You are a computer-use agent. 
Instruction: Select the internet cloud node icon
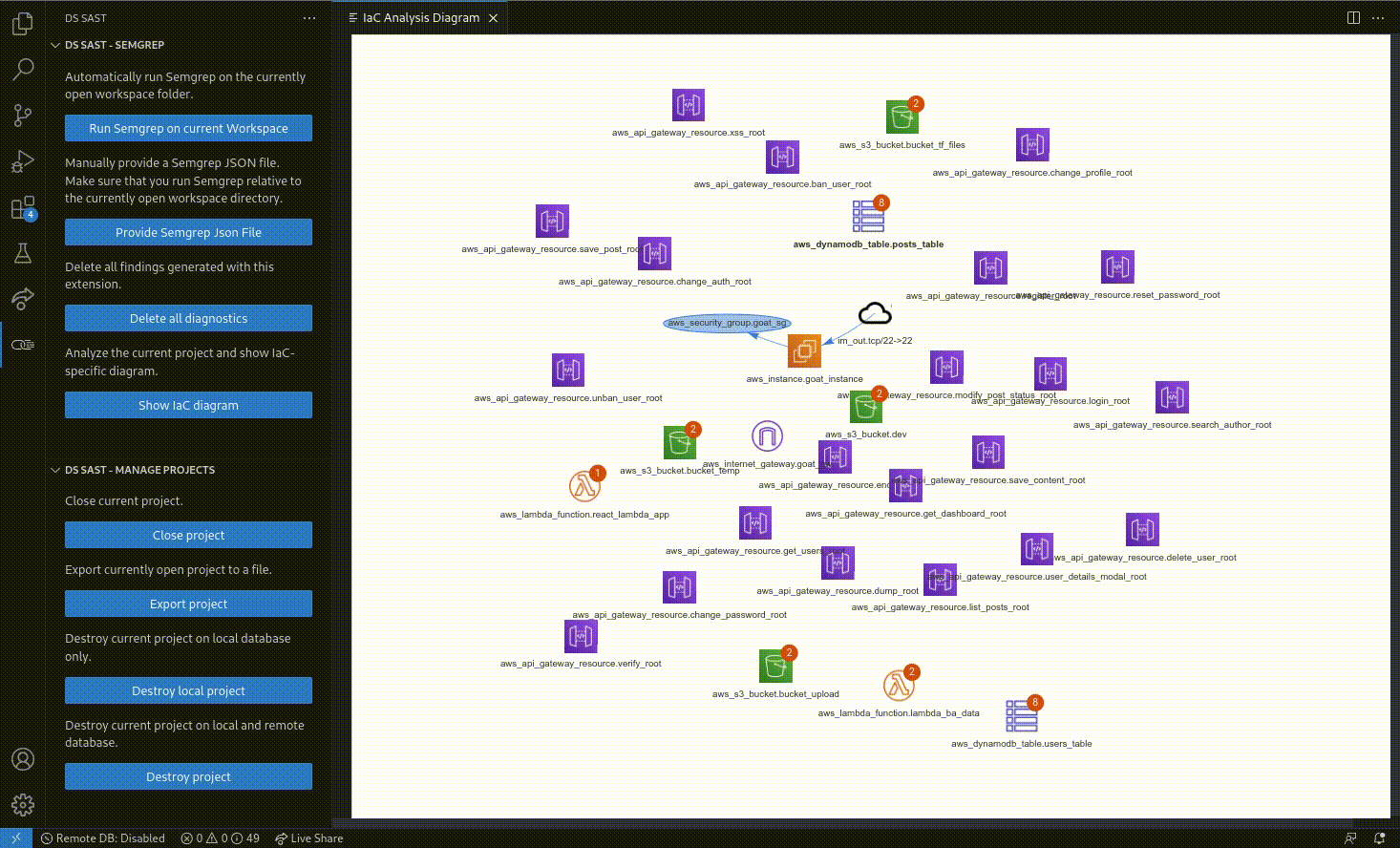875,313
